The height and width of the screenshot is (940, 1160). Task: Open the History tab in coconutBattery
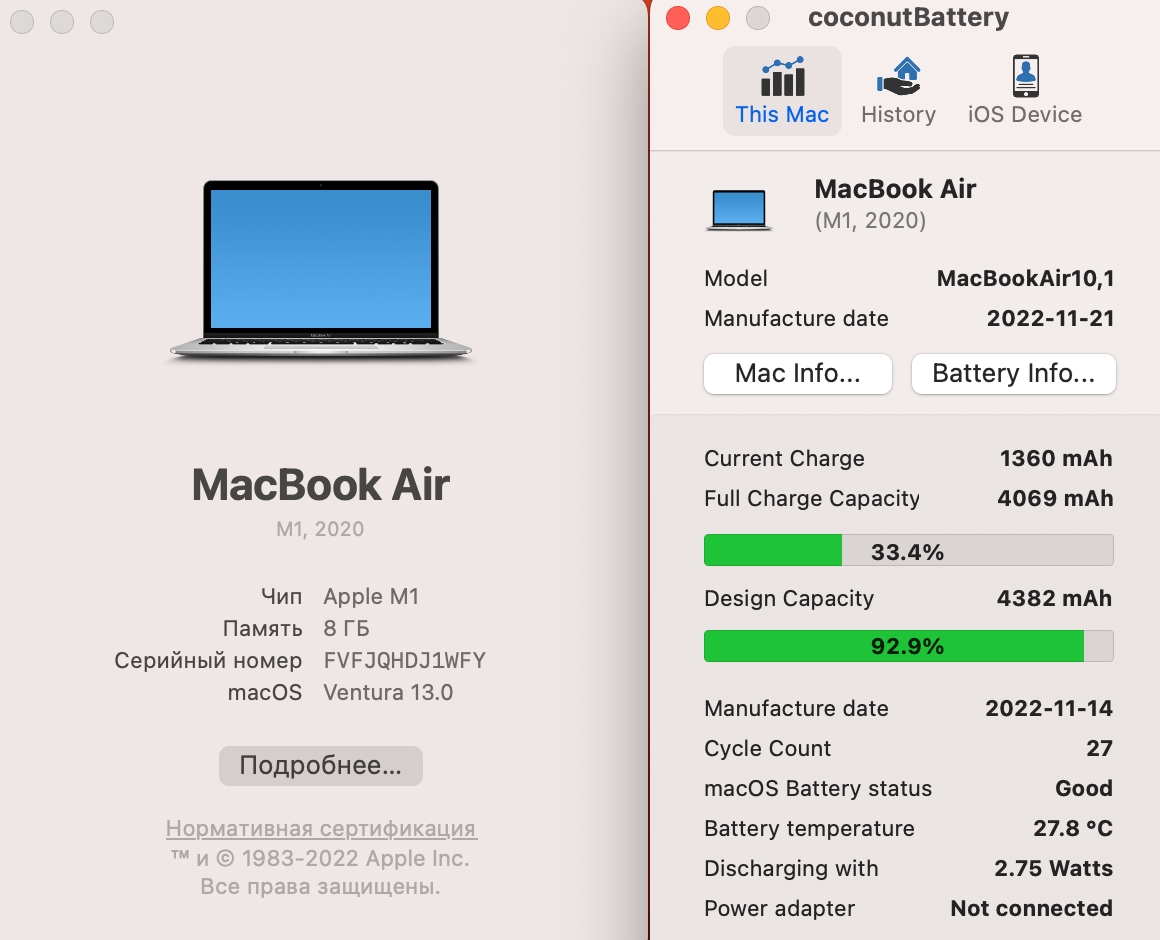(898, 91)
